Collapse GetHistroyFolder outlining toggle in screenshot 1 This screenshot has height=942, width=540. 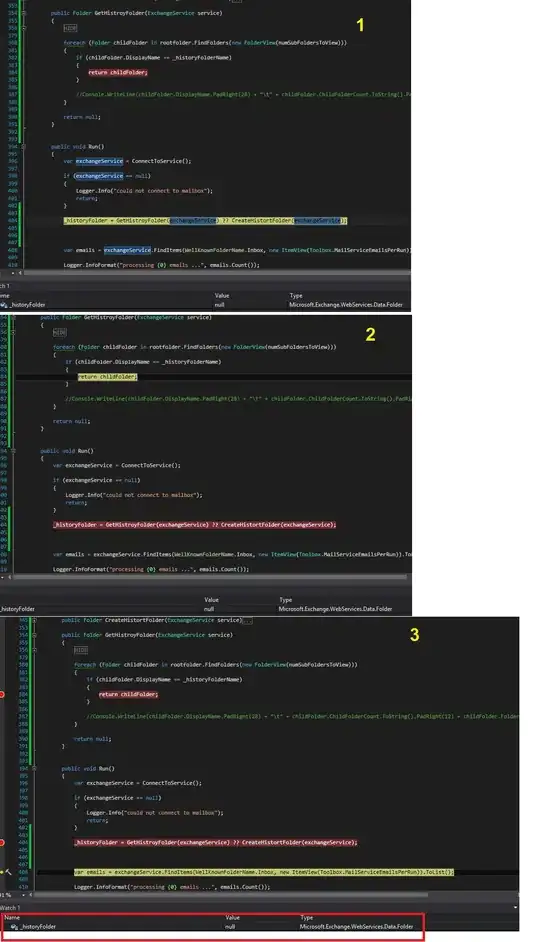tap(24, 13)
